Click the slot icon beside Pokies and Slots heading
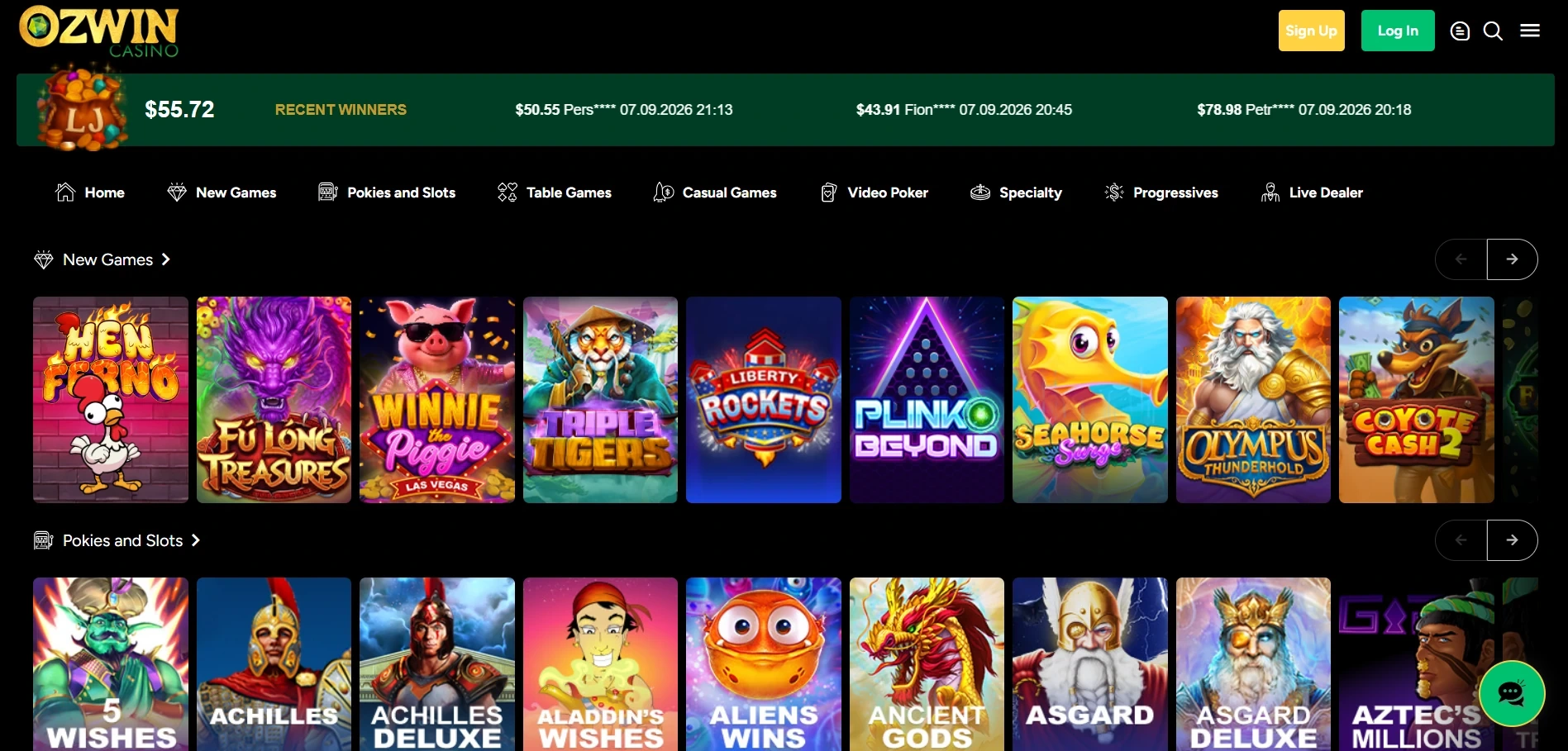Viewport: 1568px width, 751px height. click(x=44, y=540)
